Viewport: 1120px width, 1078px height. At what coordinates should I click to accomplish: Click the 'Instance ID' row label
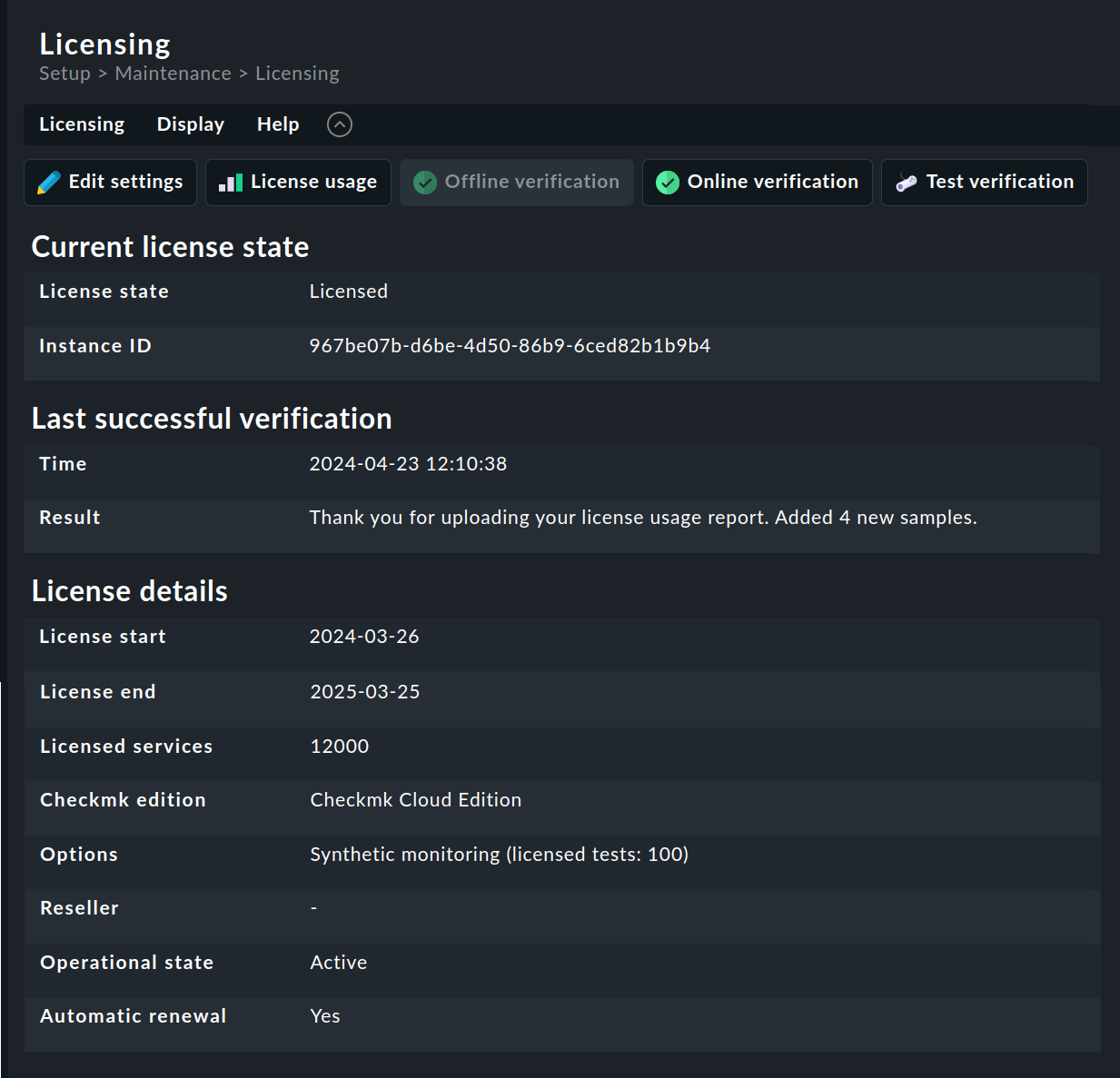click(x=95, y=346)
